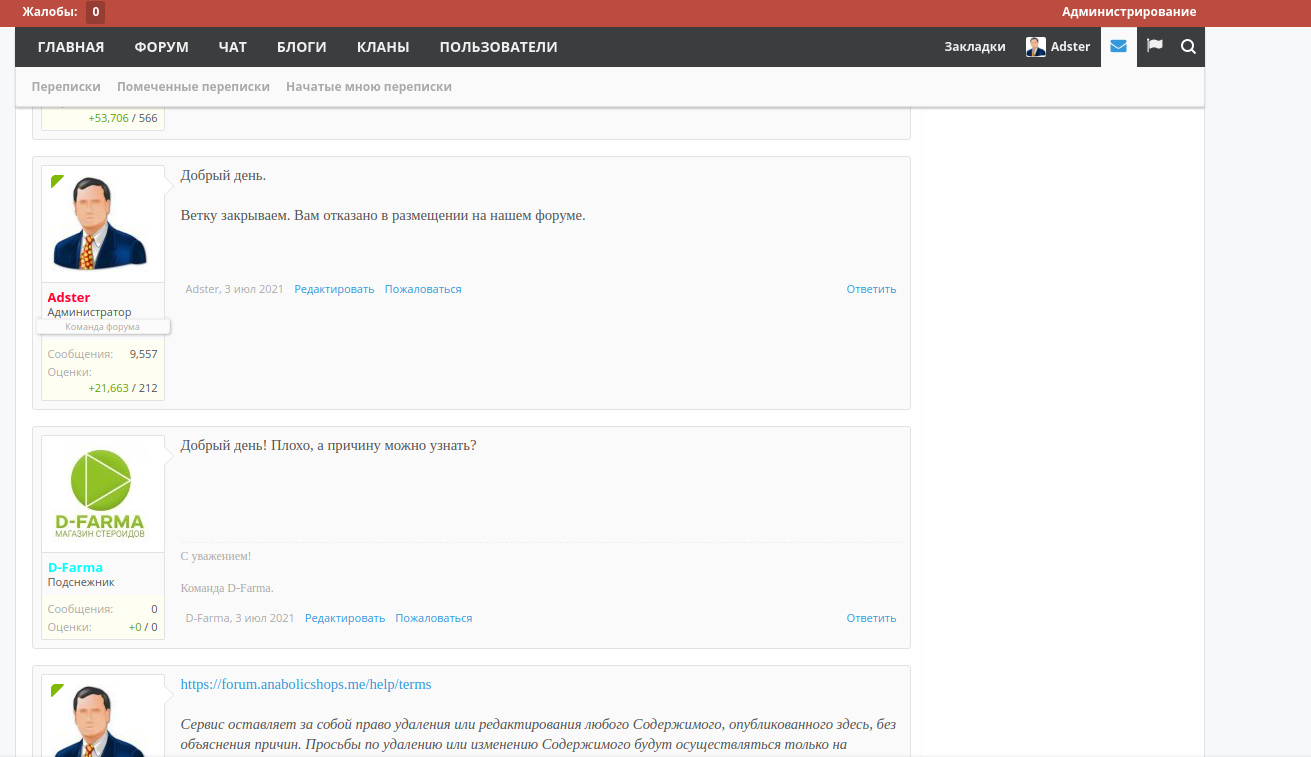Click Ответить on D-Farma's message
Viewport: 1311px width, 757px height.
pos(871,618)
